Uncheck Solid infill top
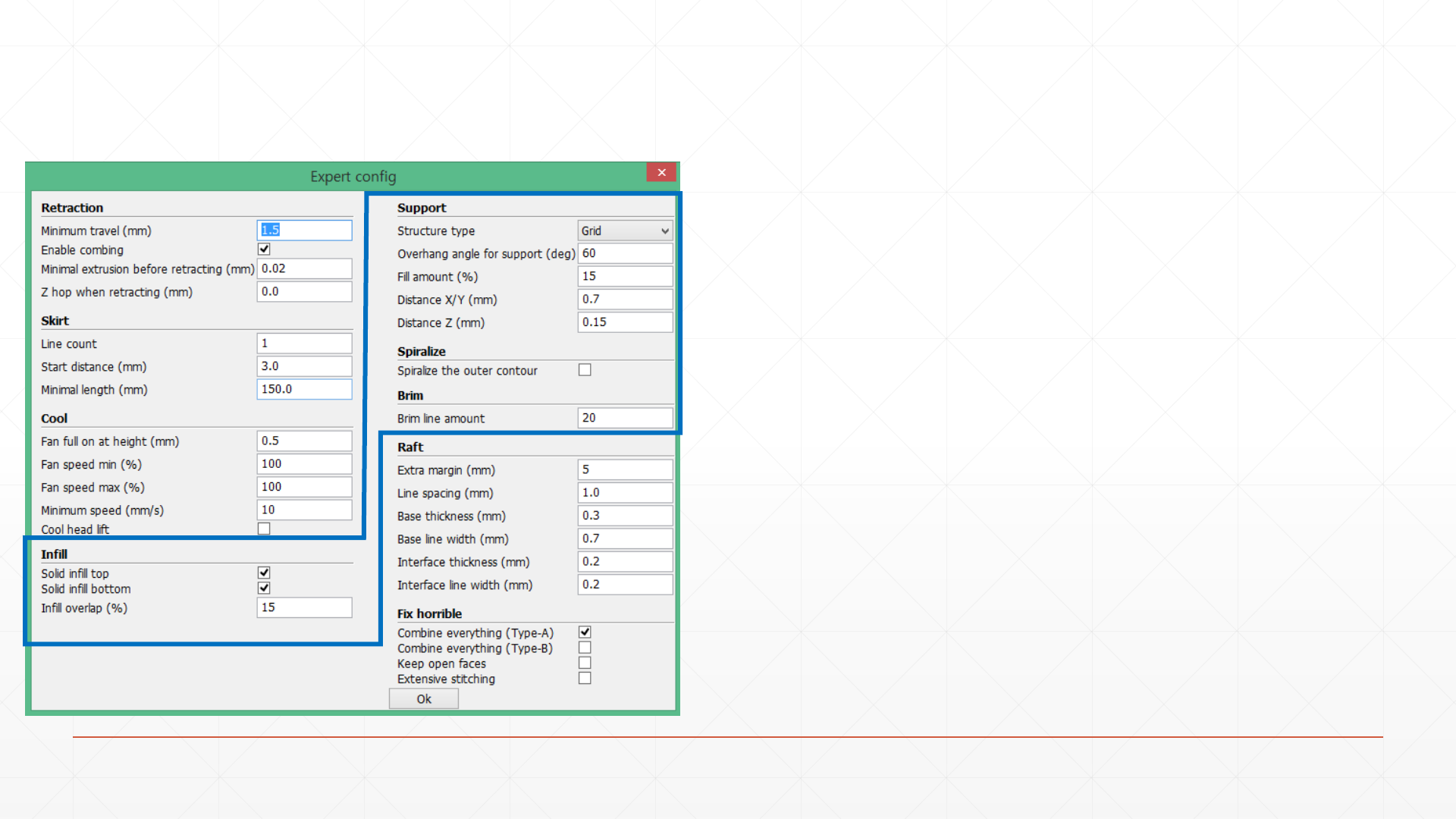This screenshot has height=819, width=1456. (x=264, y=573)
